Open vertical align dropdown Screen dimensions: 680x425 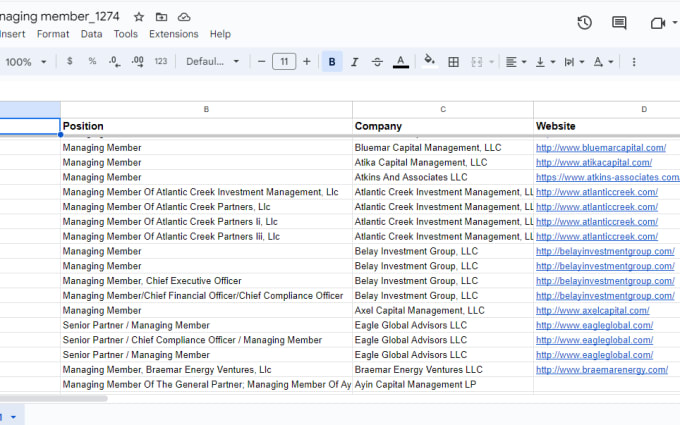[545, 62]
